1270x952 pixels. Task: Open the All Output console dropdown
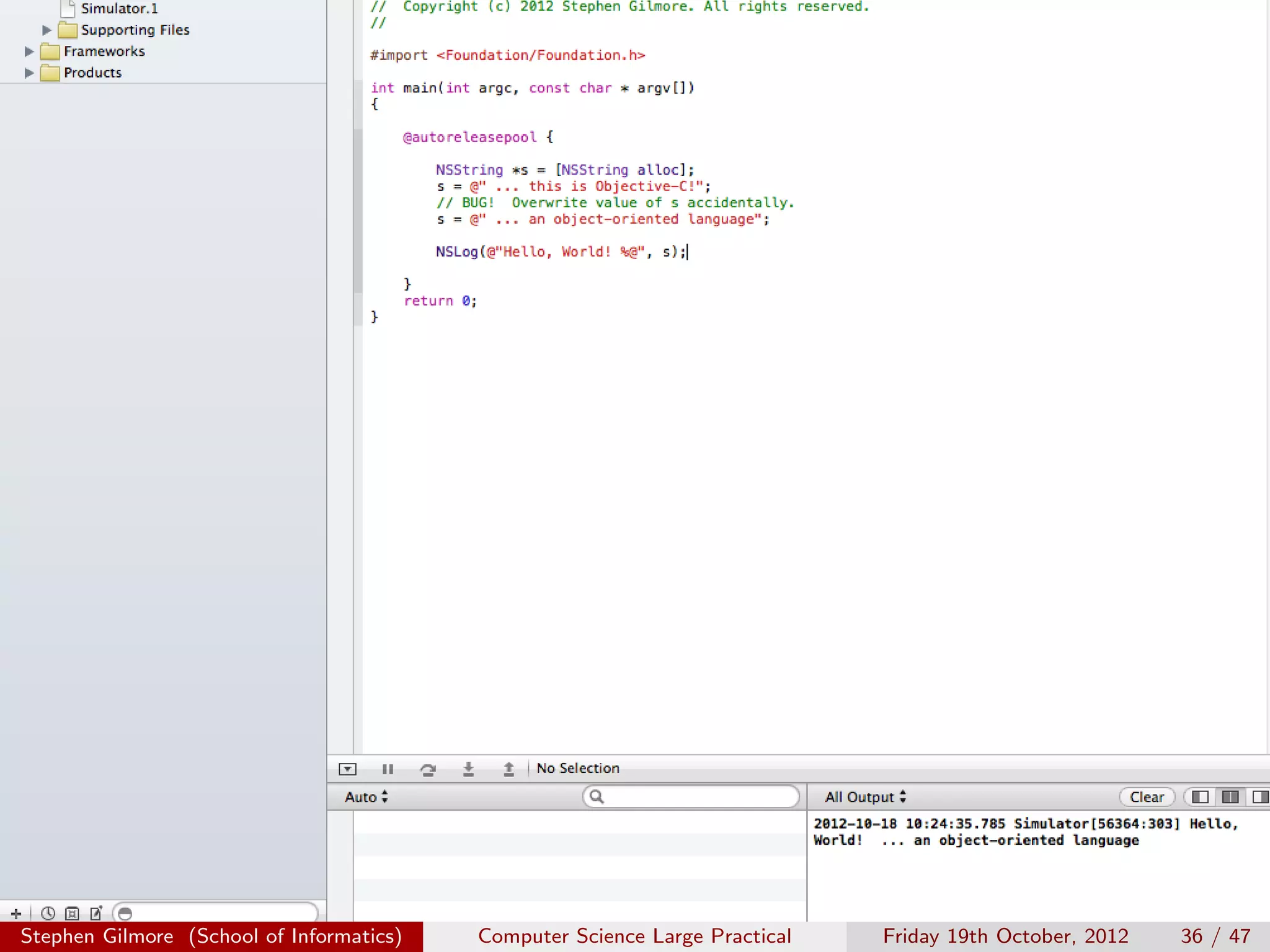pos(866,797)
